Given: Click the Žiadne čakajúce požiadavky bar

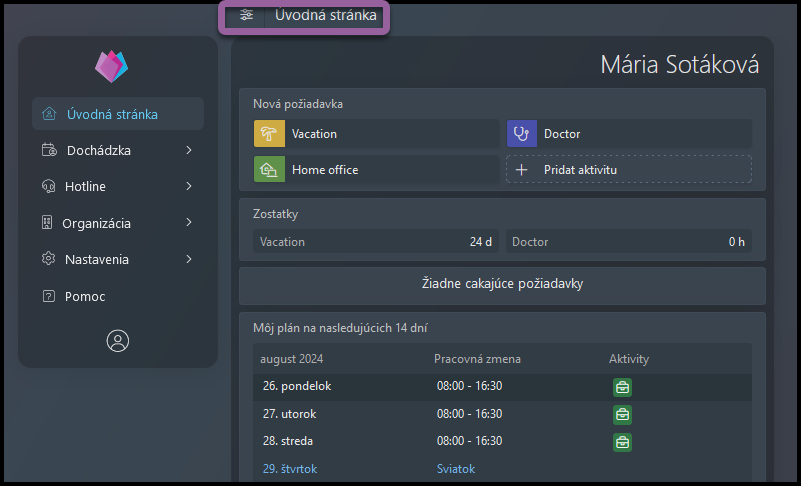Looking at the screenshot, I should (x=501, y=285).
